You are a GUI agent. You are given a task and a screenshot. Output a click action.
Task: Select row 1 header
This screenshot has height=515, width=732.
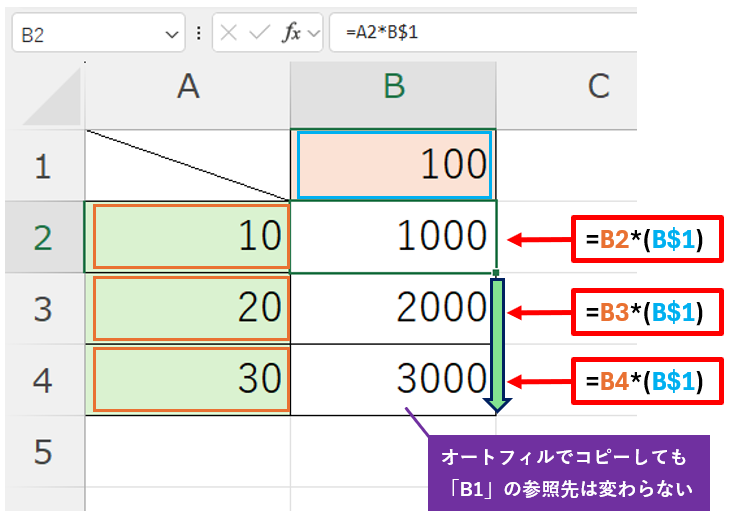tap(42, 165)
